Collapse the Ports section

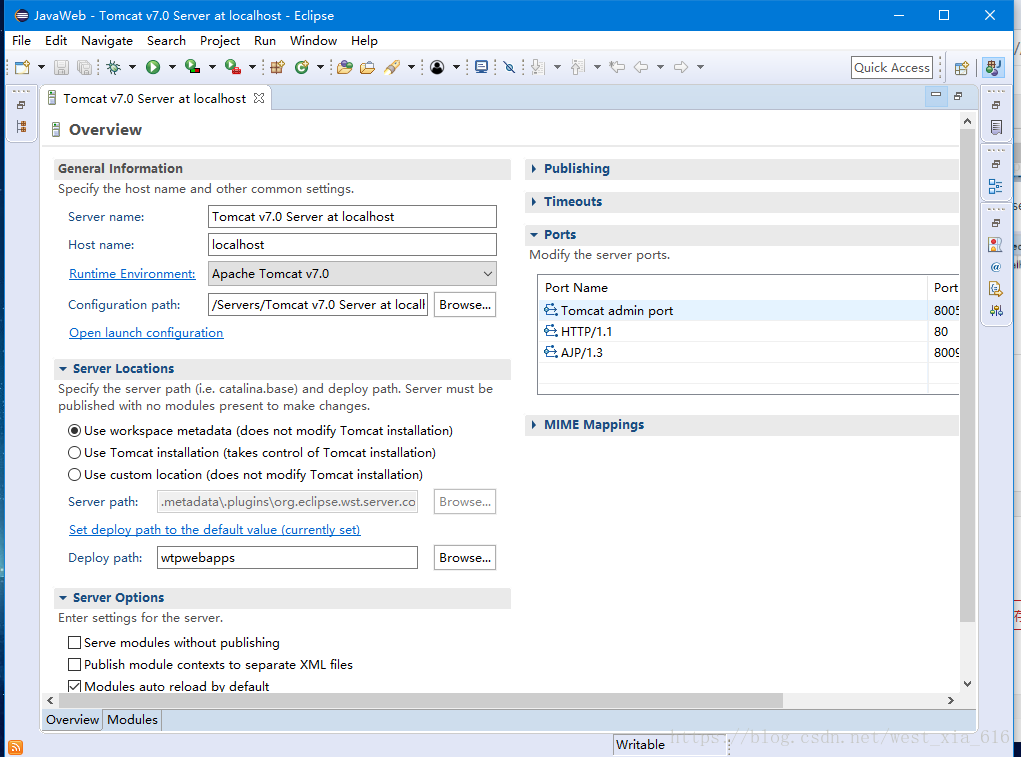click(x=534, y=234)
